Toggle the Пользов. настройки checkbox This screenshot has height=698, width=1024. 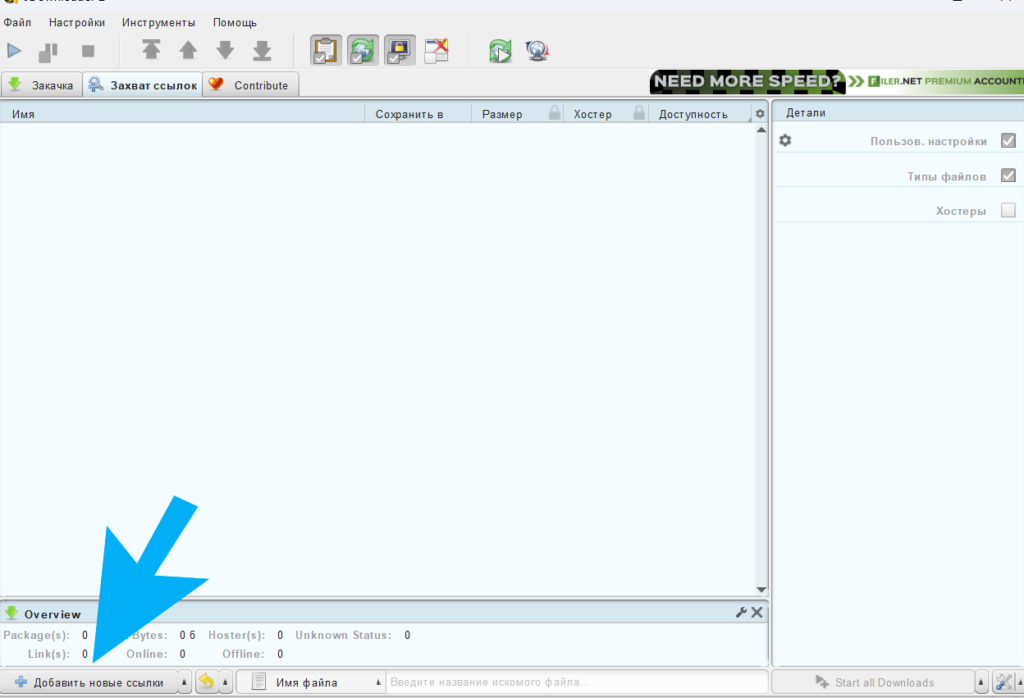point(1008,140)
